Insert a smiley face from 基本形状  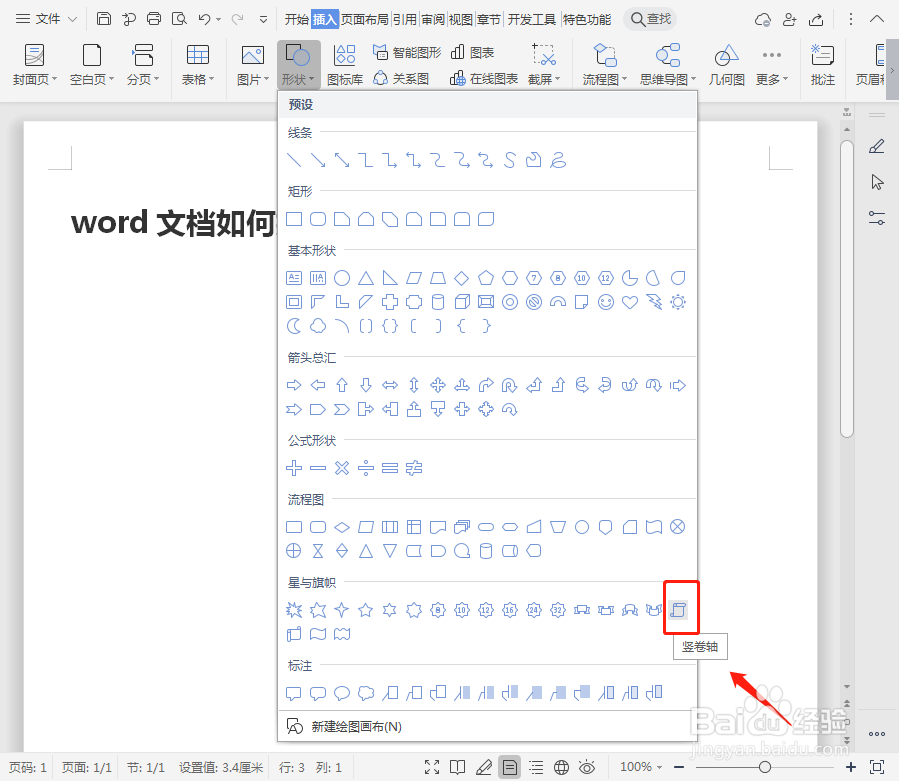[606, 302]
